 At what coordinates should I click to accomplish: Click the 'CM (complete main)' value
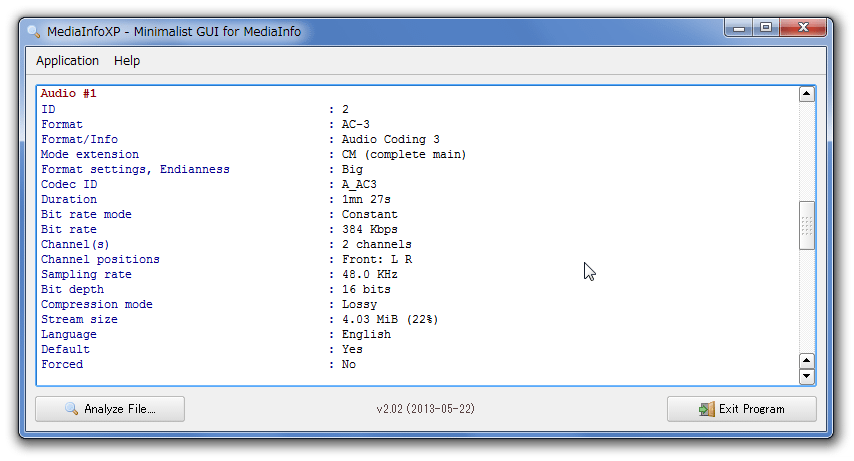pos(404,154)
